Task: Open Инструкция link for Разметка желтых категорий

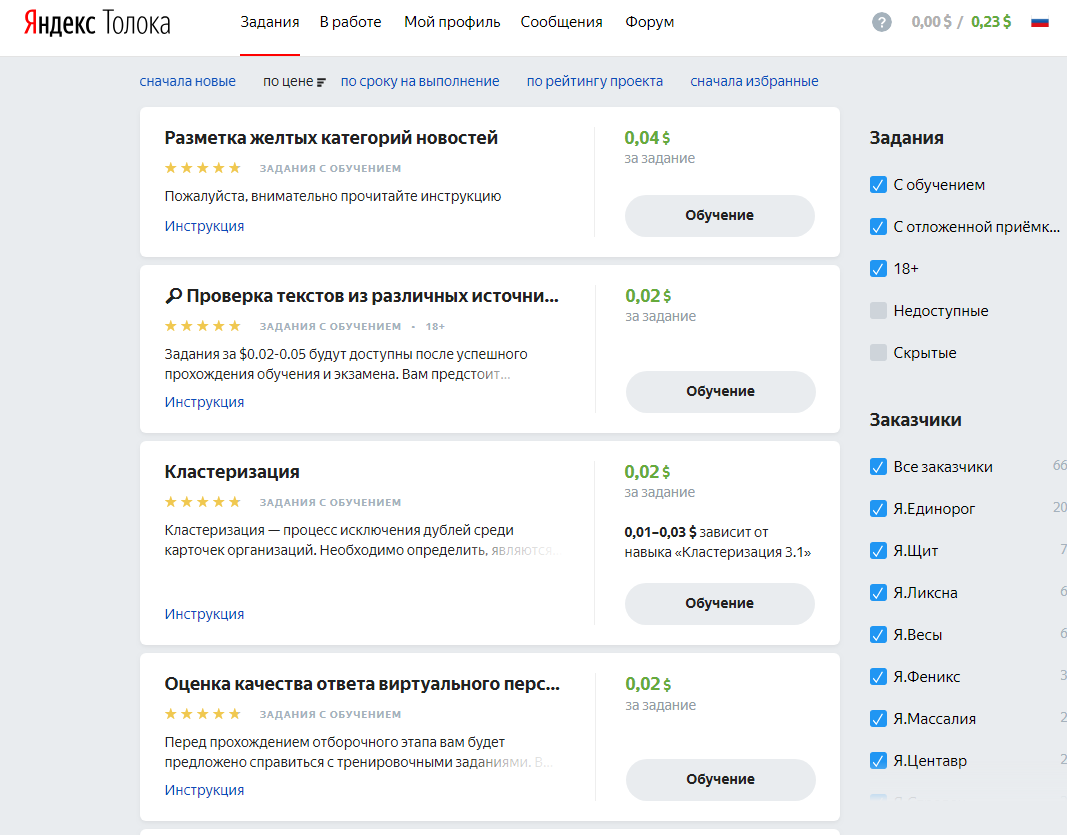Action: tap(204, 226)
